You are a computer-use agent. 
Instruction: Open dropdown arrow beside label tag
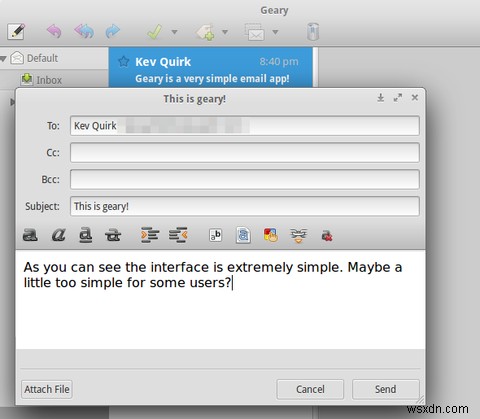point(225,32)
